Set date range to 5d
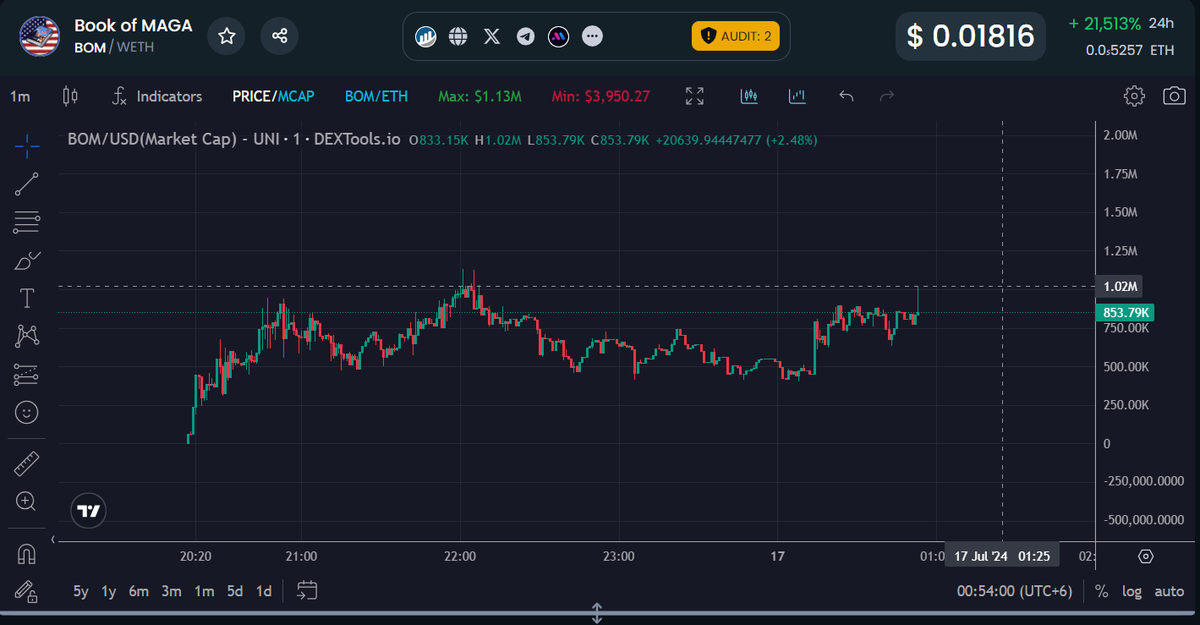This screenshot has width=1200, height=625. [x=235, y=591]
